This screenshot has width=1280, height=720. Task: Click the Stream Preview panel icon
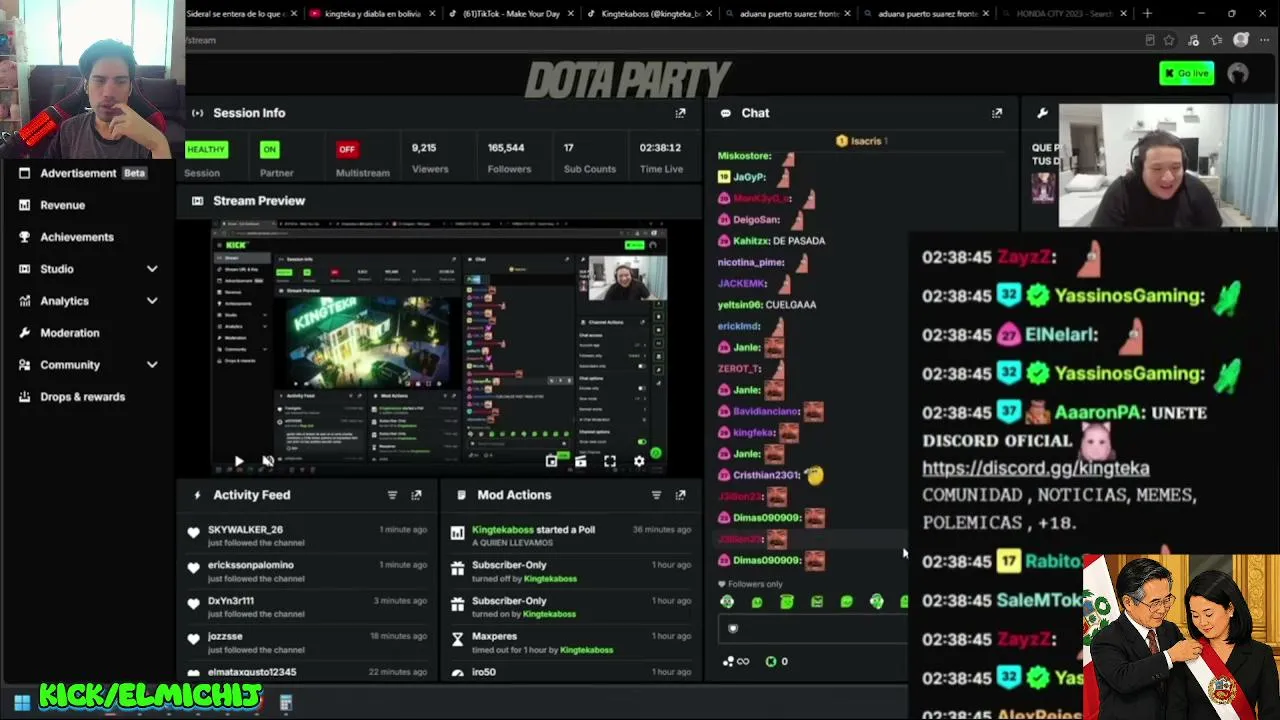(197, 201)
